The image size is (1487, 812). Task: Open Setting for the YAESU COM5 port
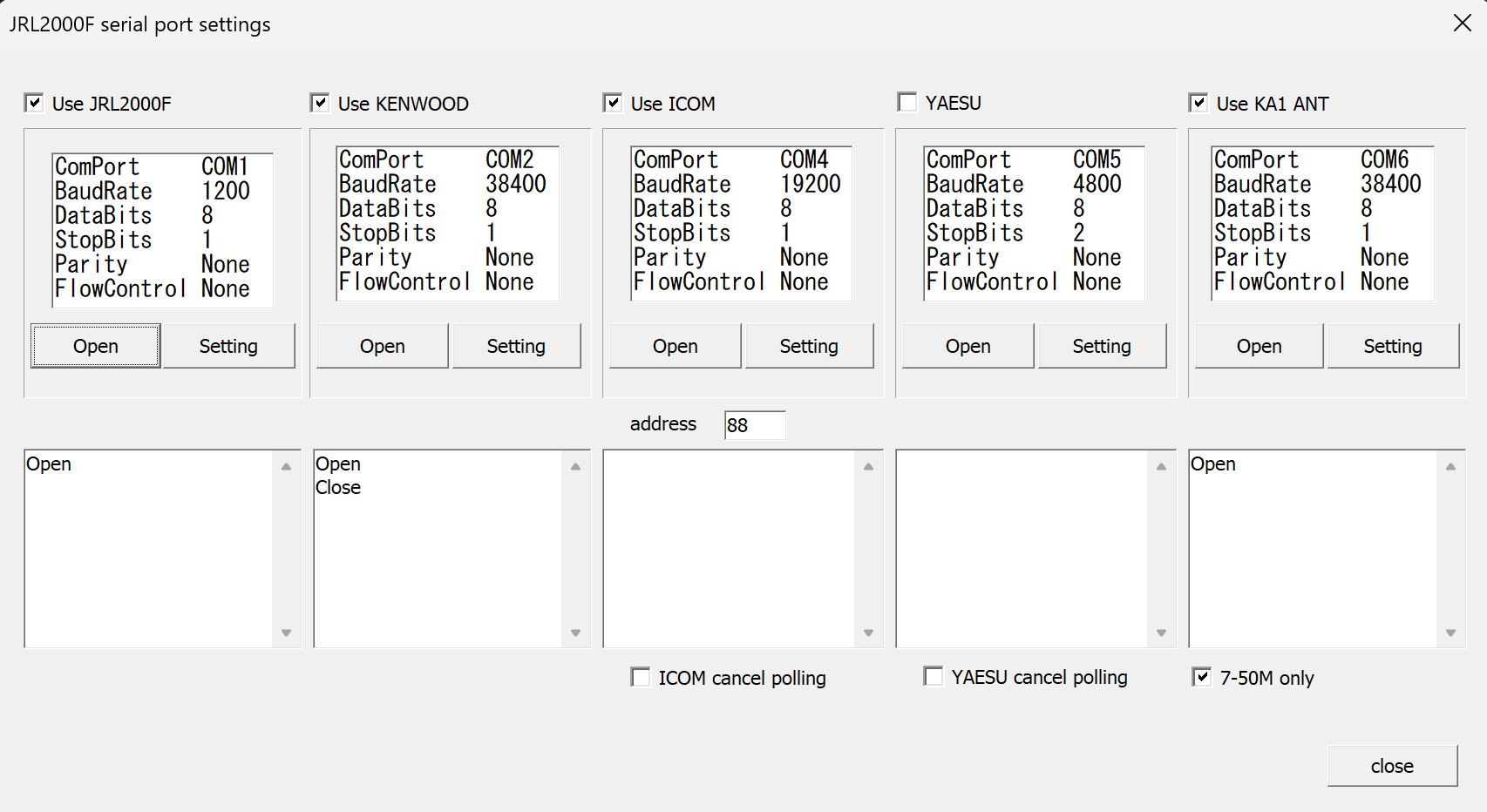click(x=1102, y=346)
